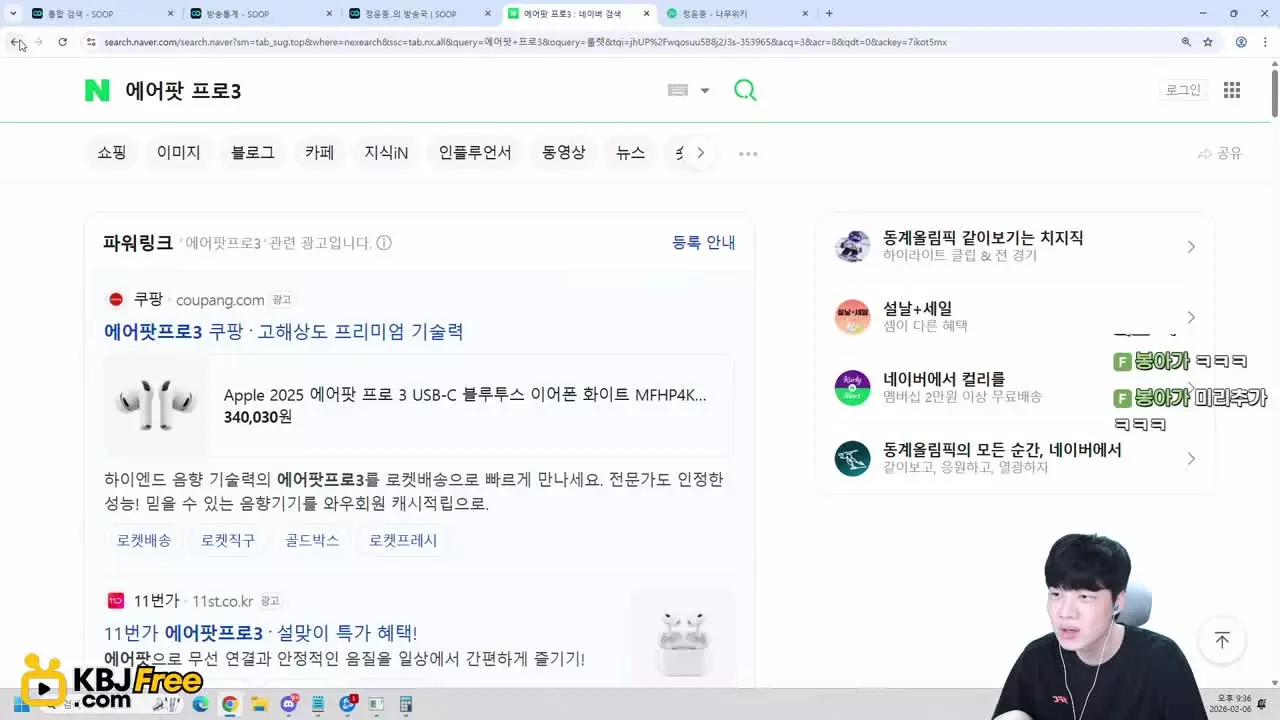The image size is (1280, 720).
Task: Open the on-screen keyboard icon in search box
Action: [678, 90]
